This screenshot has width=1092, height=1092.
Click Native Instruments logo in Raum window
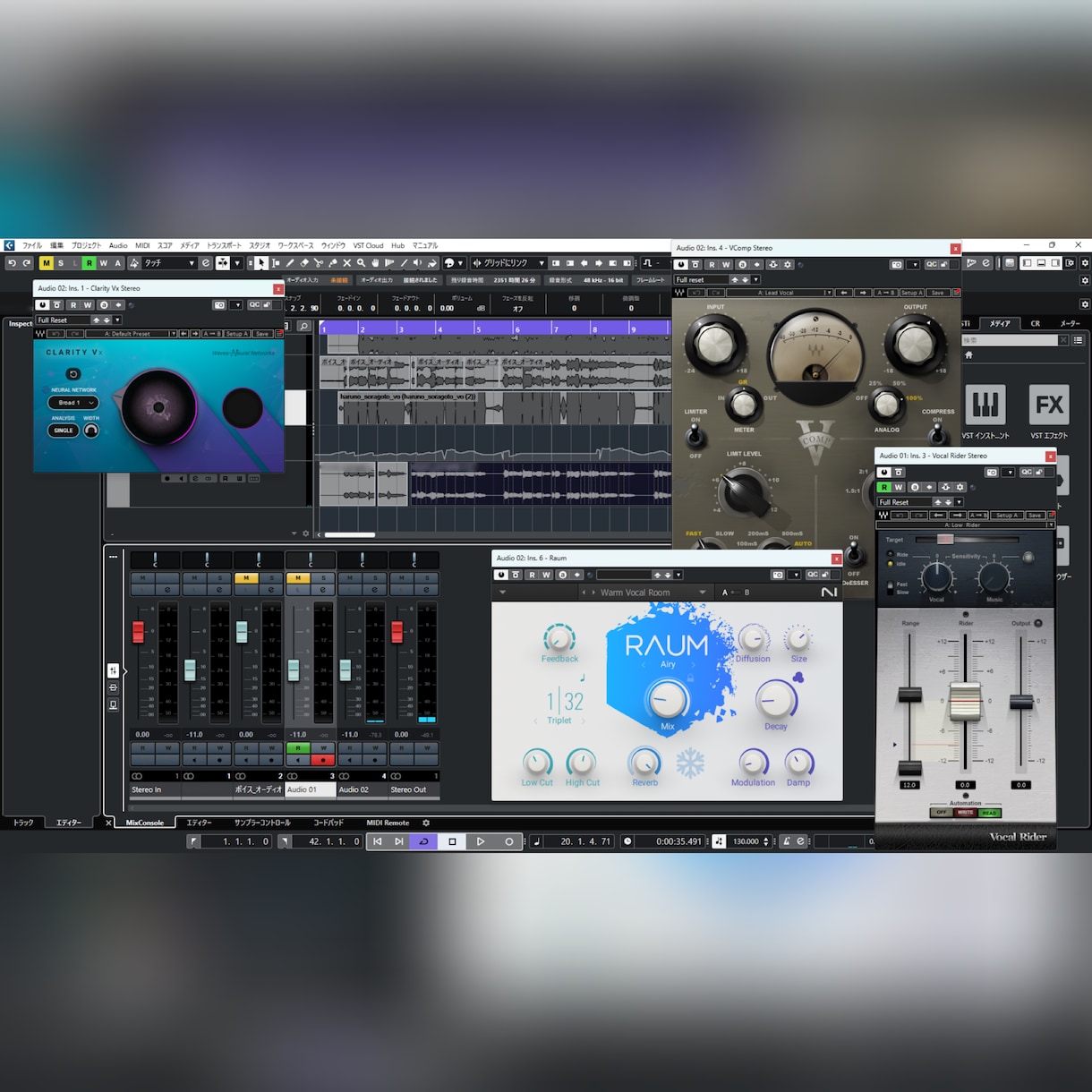coord(829,593)
